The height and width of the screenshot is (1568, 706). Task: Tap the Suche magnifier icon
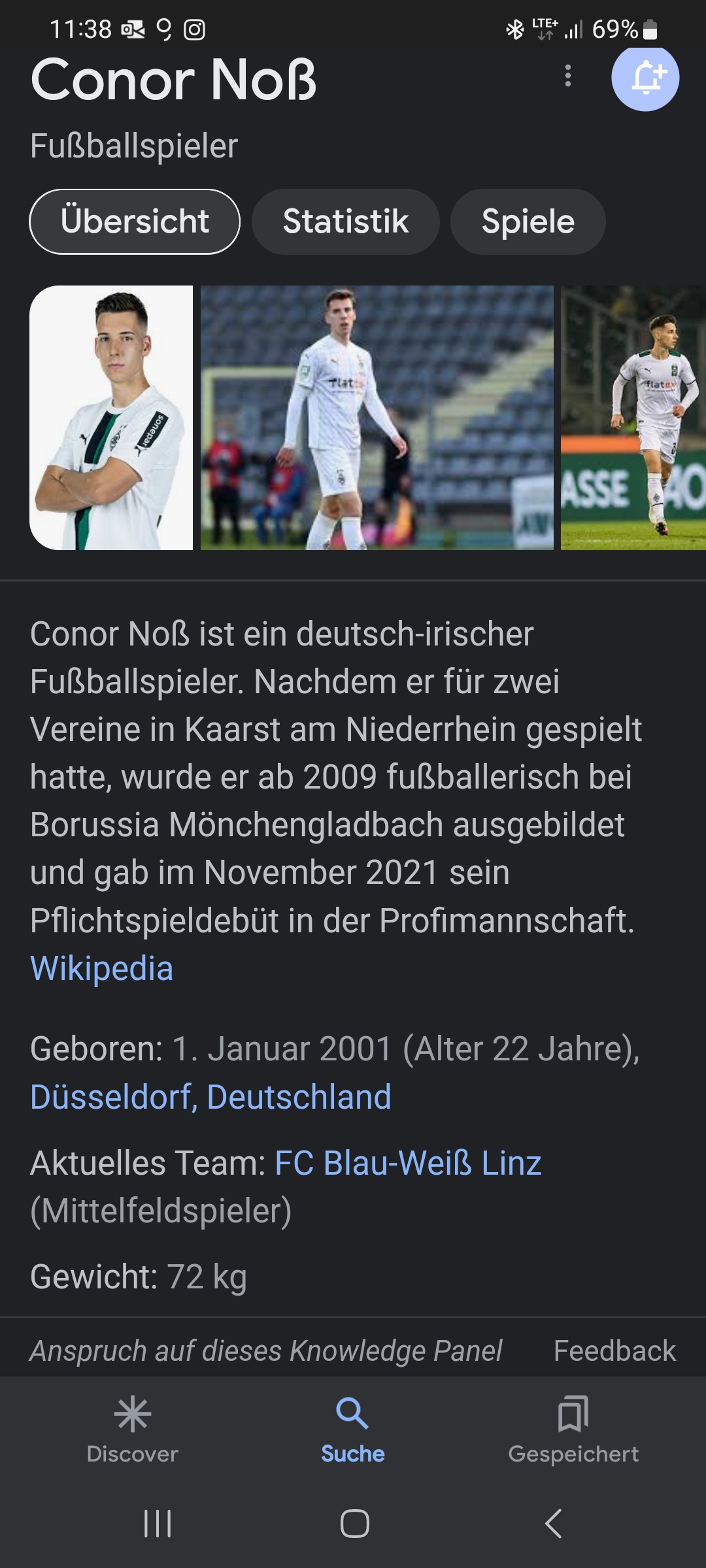click(352, 1414)
